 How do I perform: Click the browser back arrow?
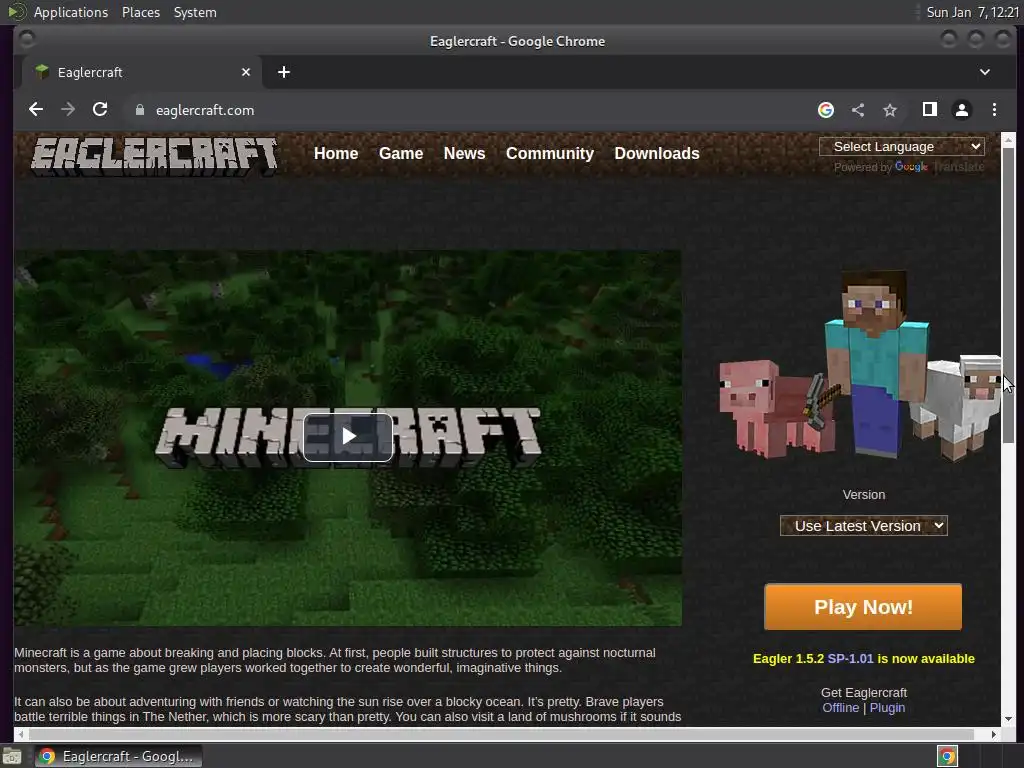pos(36,110)
